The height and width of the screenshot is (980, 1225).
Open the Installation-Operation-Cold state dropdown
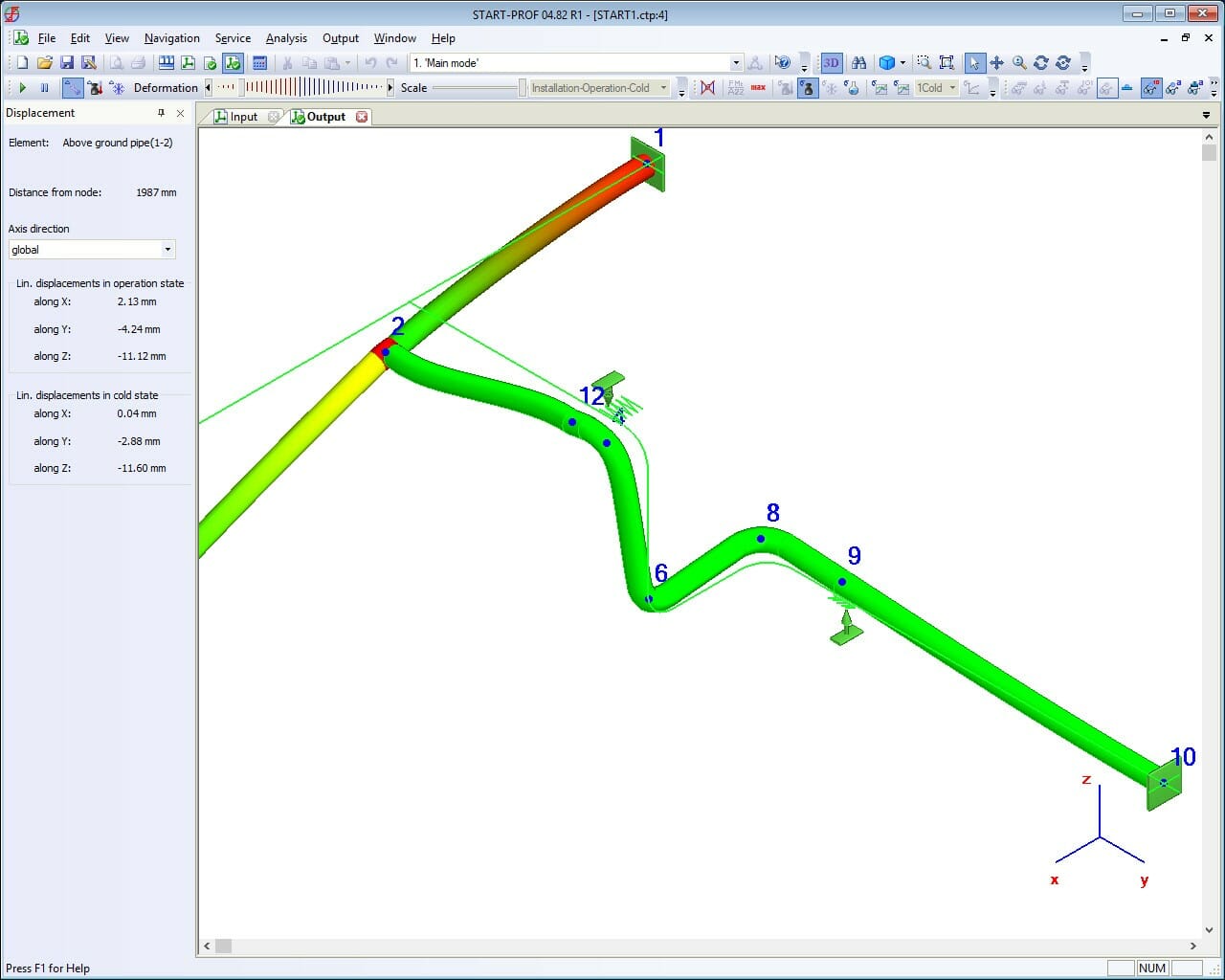[x=663, y=87]
